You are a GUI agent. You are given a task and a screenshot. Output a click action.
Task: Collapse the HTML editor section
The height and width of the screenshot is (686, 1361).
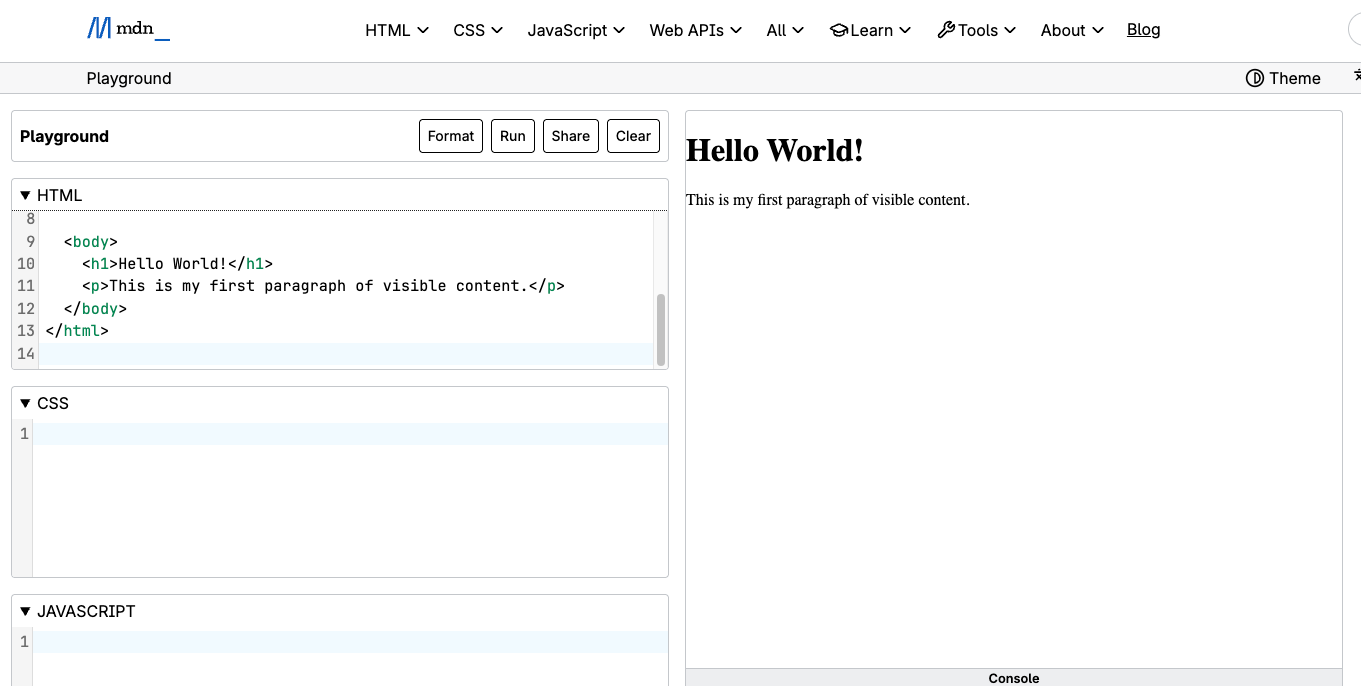[x=340, y=195]
